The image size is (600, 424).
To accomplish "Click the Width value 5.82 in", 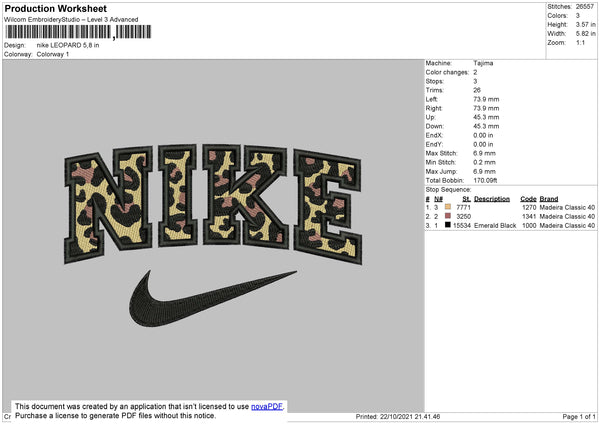I will [x=585, y=34].
